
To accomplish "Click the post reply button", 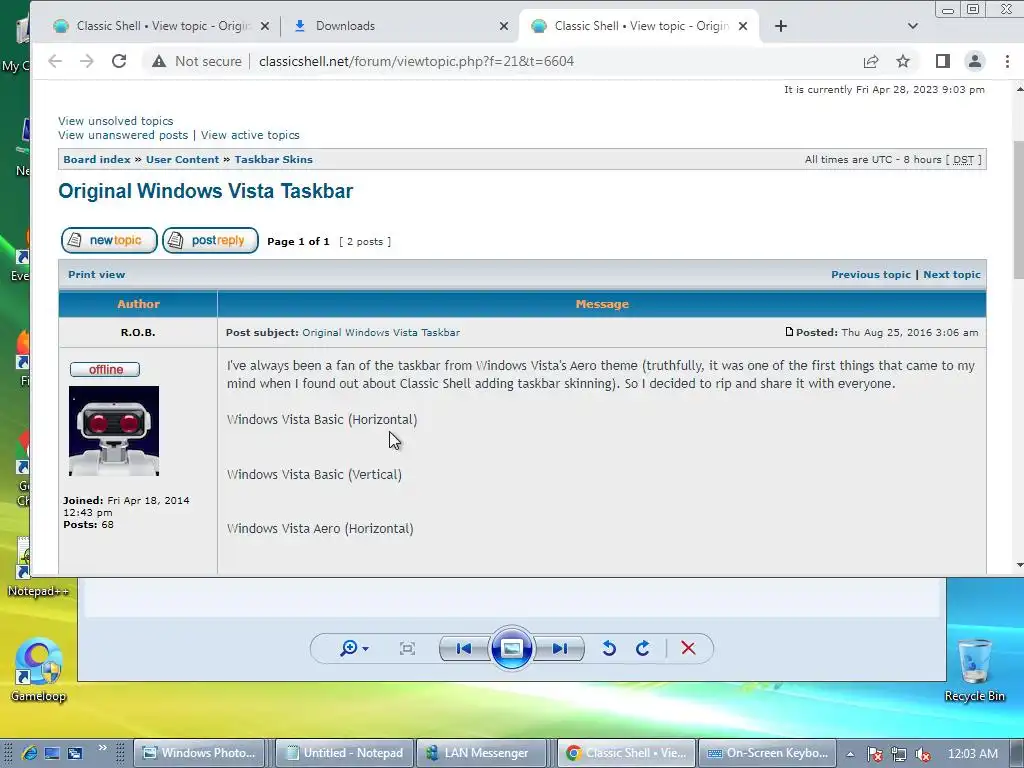I will coord(210,240).
